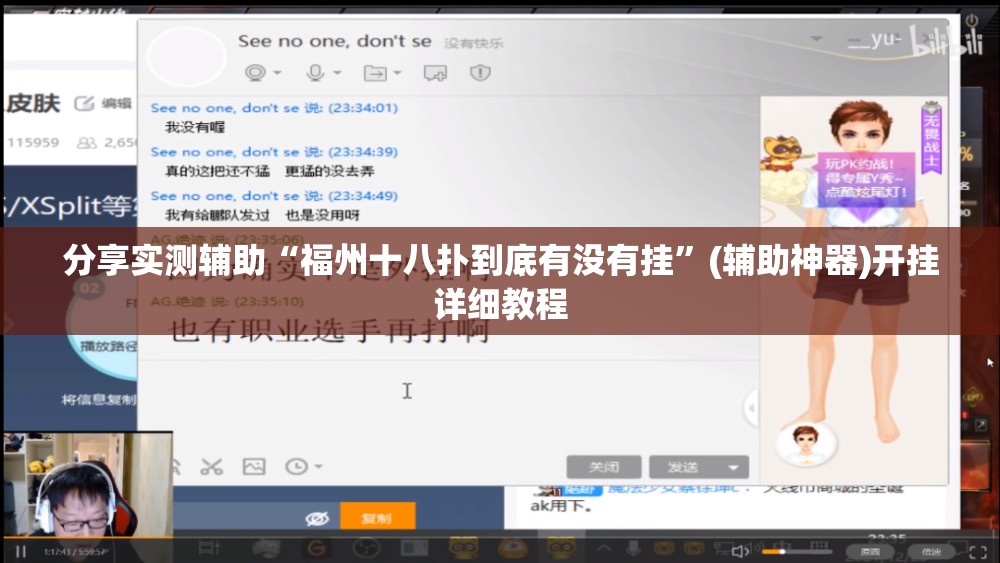This screenshot has width=1000, height=563.
Task: Toggle the crossed-eye hide icon beside 复制
Action: (x=317, y=518)
